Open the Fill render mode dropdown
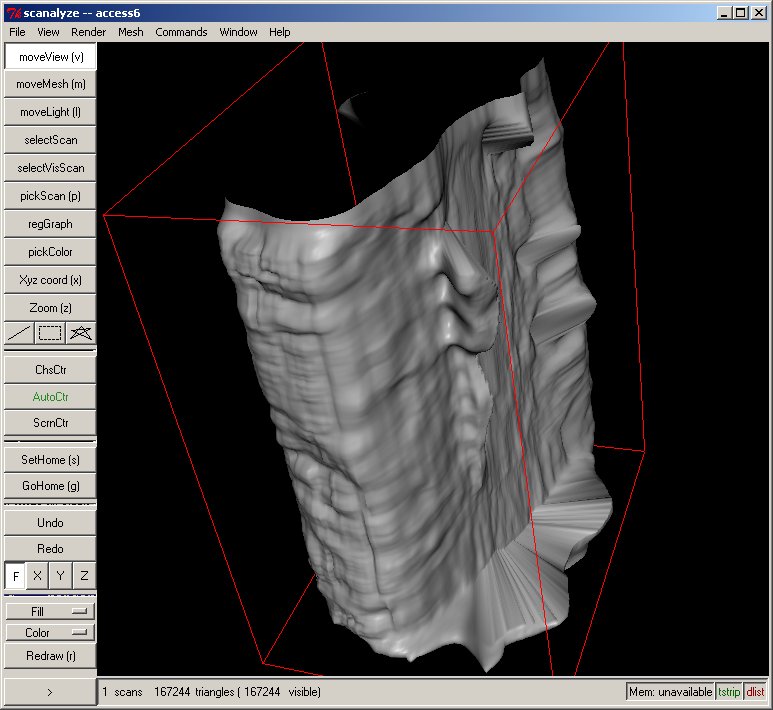Image resolution: width=773 pixels, height=710 pixels. 50,610
